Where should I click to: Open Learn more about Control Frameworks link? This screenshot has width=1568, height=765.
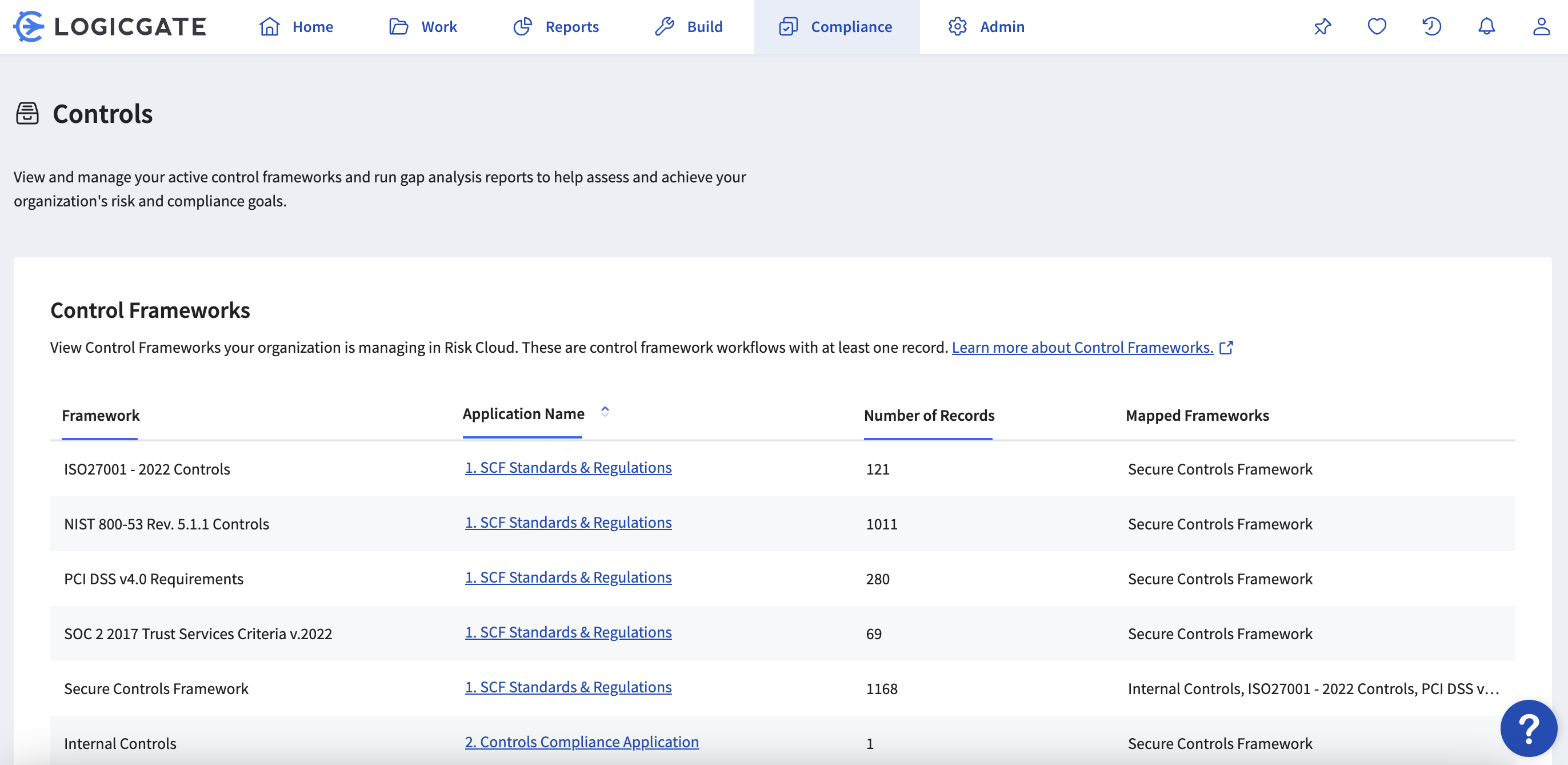(x=1082, y=347)
